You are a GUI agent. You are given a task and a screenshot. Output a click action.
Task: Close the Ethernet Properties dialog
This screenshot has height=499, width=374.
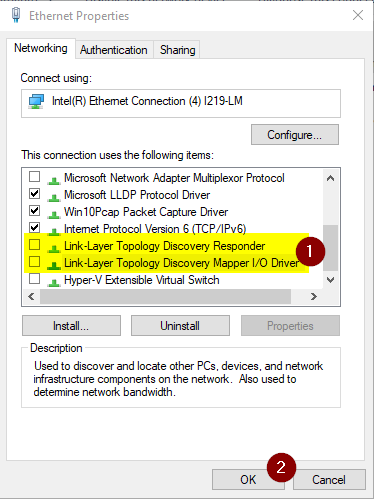point(358,15)
